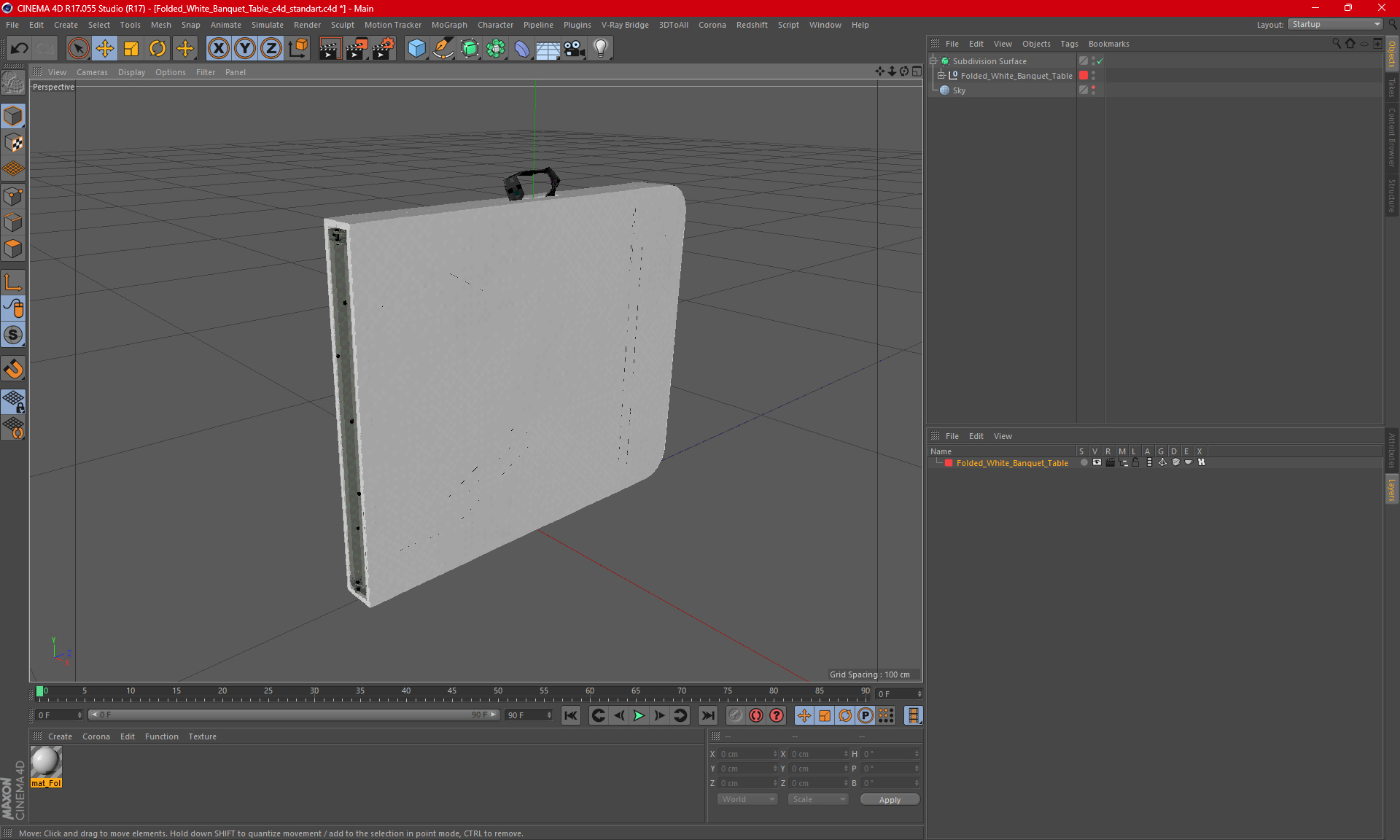Click frame 45 on the timeline ruler
The width and height of the screenshot is (1400, 840).
[x=452, y=691]
